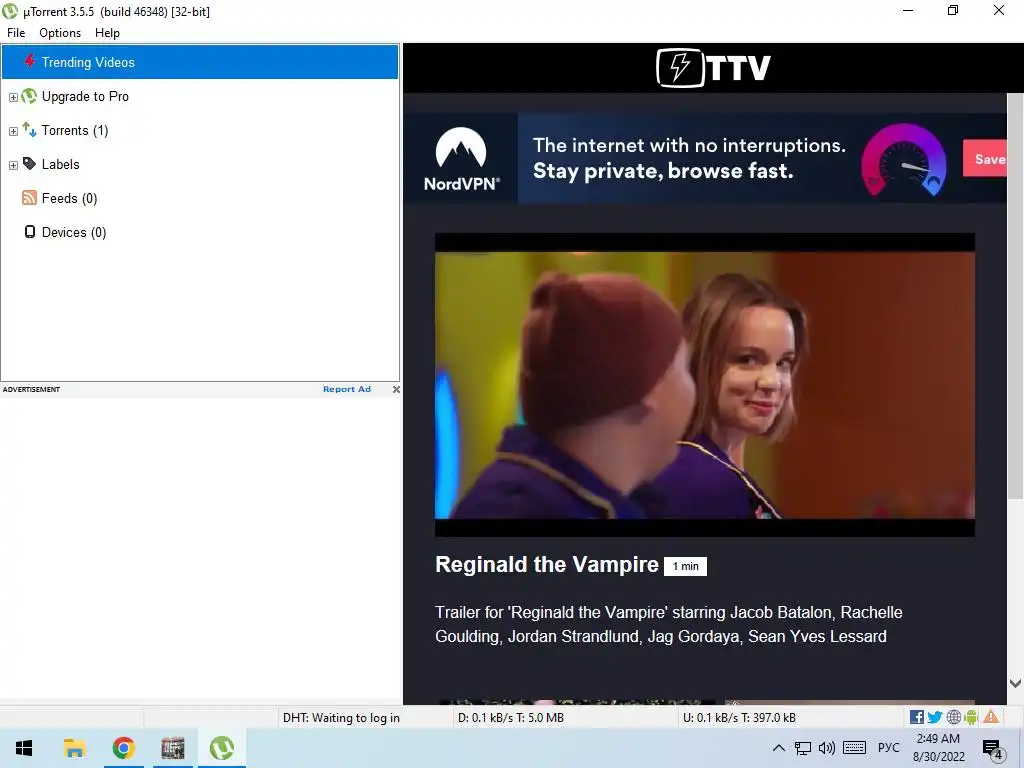Click the NordVPN logo in the banner
The width and height of the screenshot is (1024, 768).
pos(461,159)
